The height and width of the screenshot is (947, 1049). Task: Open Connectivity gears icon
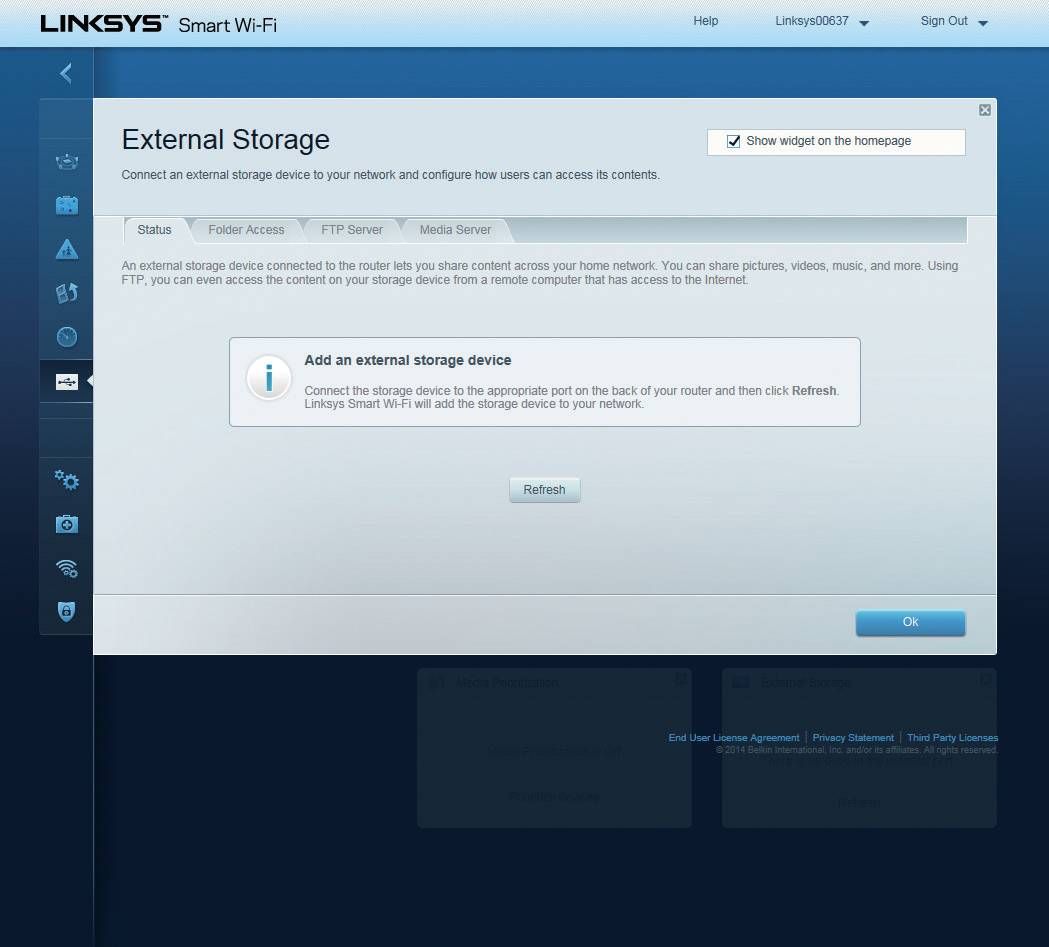66,480
